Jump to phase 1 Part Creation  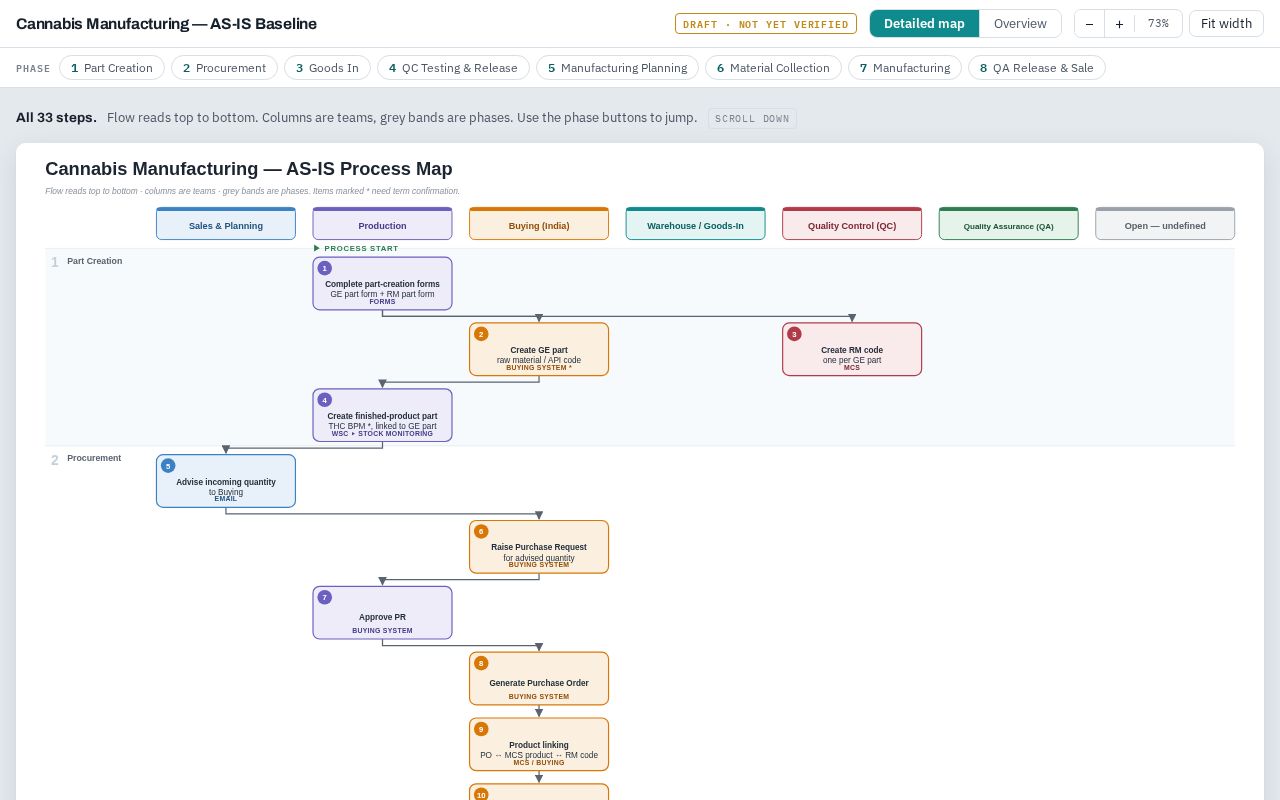coord(112,68)
